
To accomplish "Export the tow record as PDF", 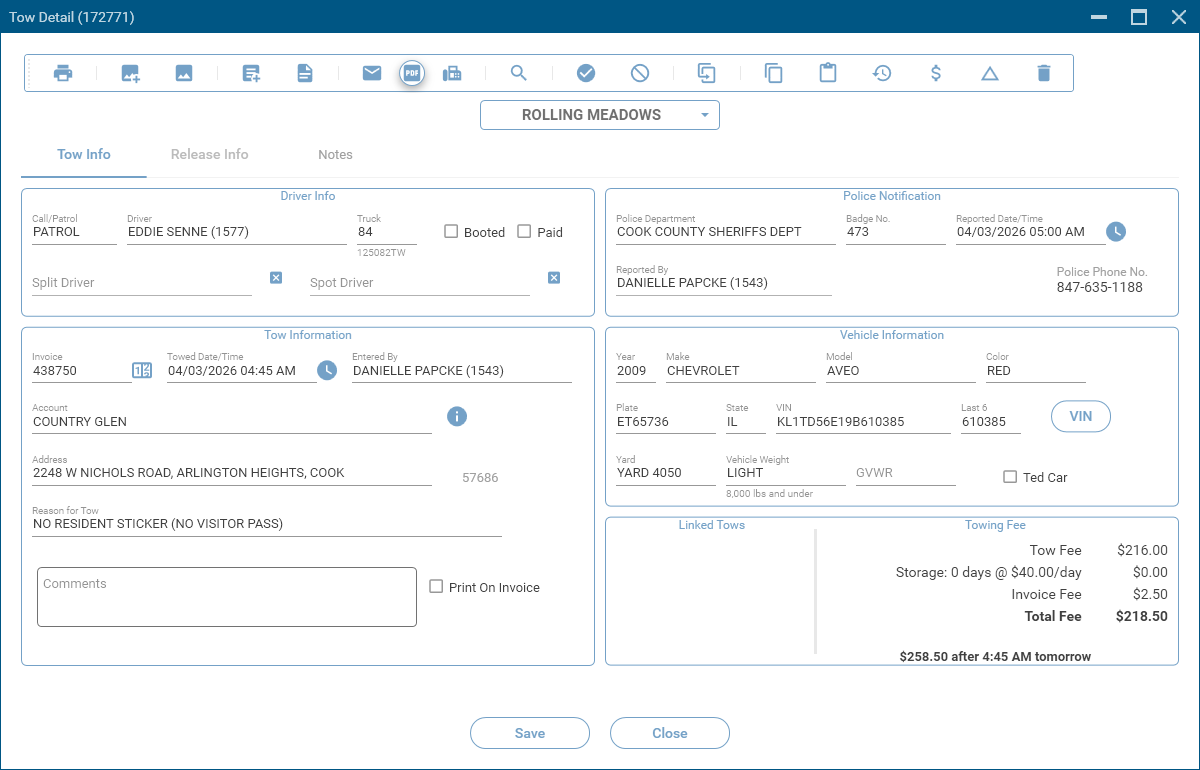I will click(x=412, y=73).
